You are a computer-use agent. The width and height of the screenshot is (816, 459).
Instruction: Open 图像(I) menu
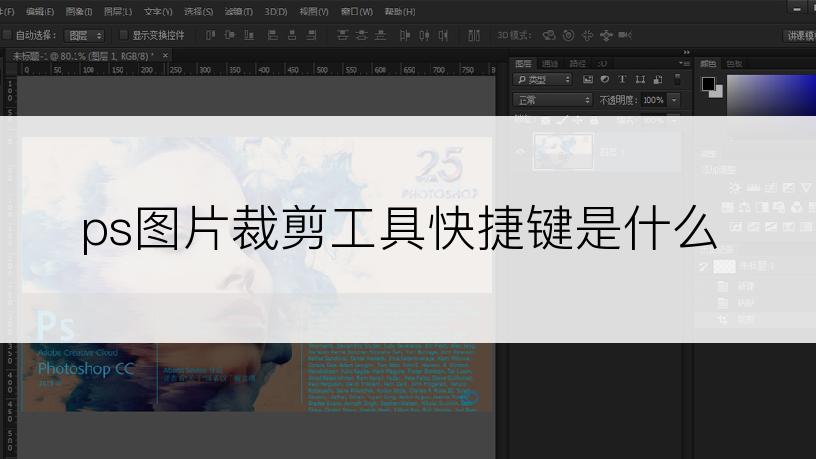(x=79, y=11)
